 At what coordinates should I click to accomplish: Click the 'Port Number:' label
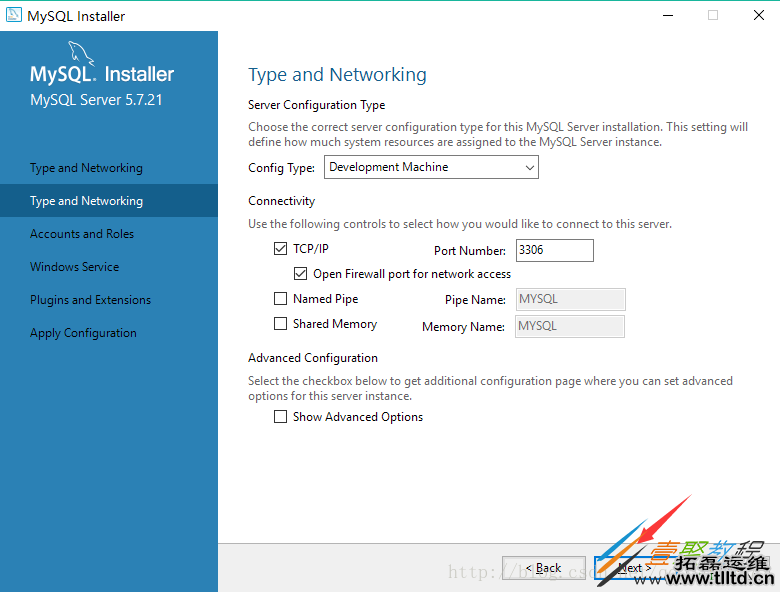pyautogui.click(x=470, y=251)
